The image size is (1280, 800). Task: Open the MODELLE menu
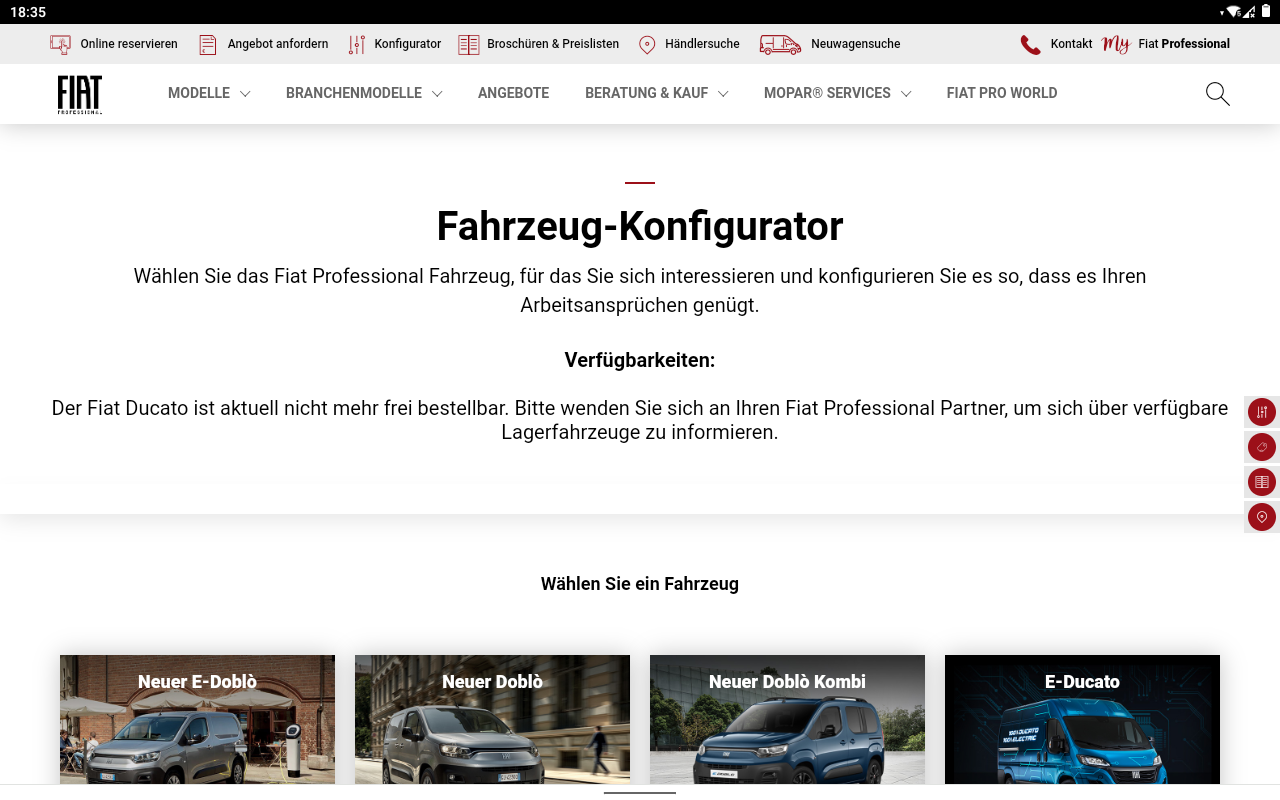click(x=199, y=93)
